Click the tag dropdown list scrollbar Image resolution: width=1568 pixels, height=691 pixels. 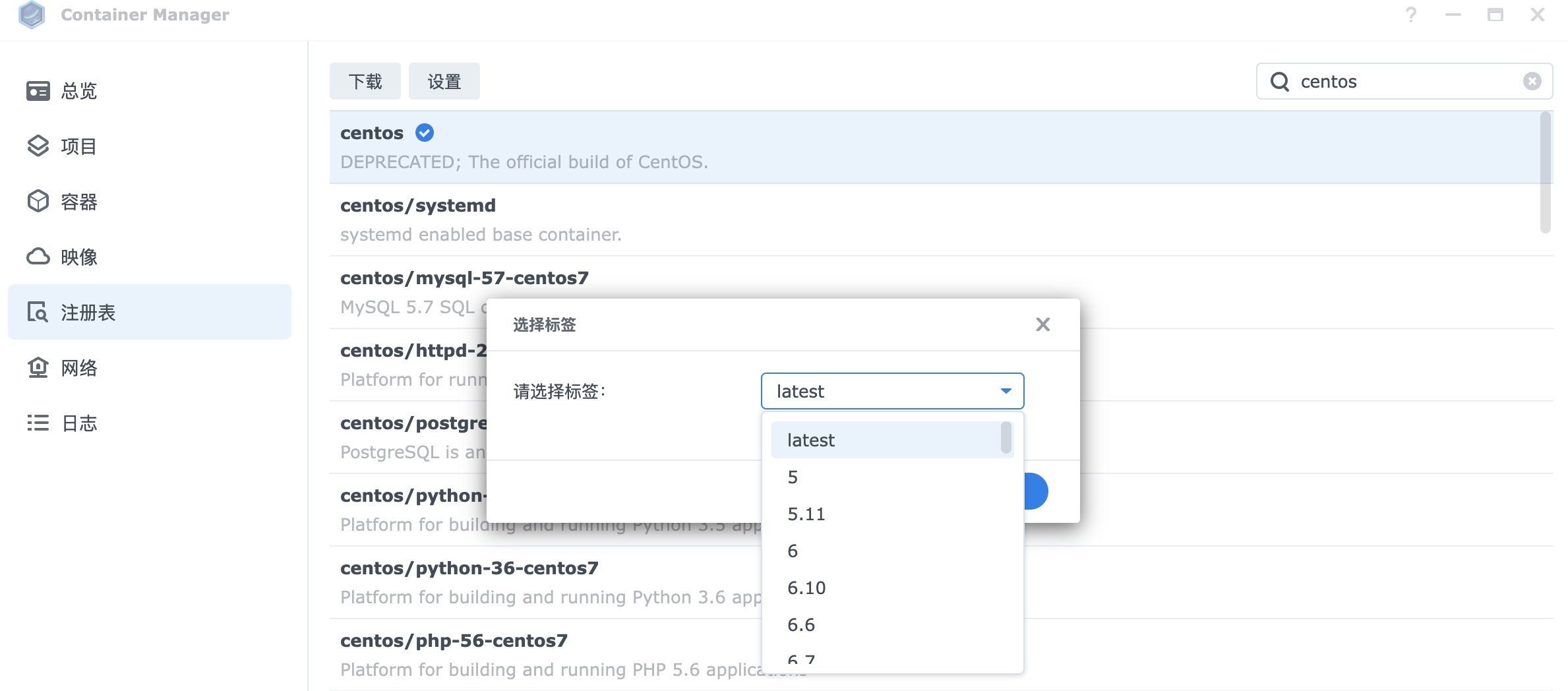[x=1006, y=438]
